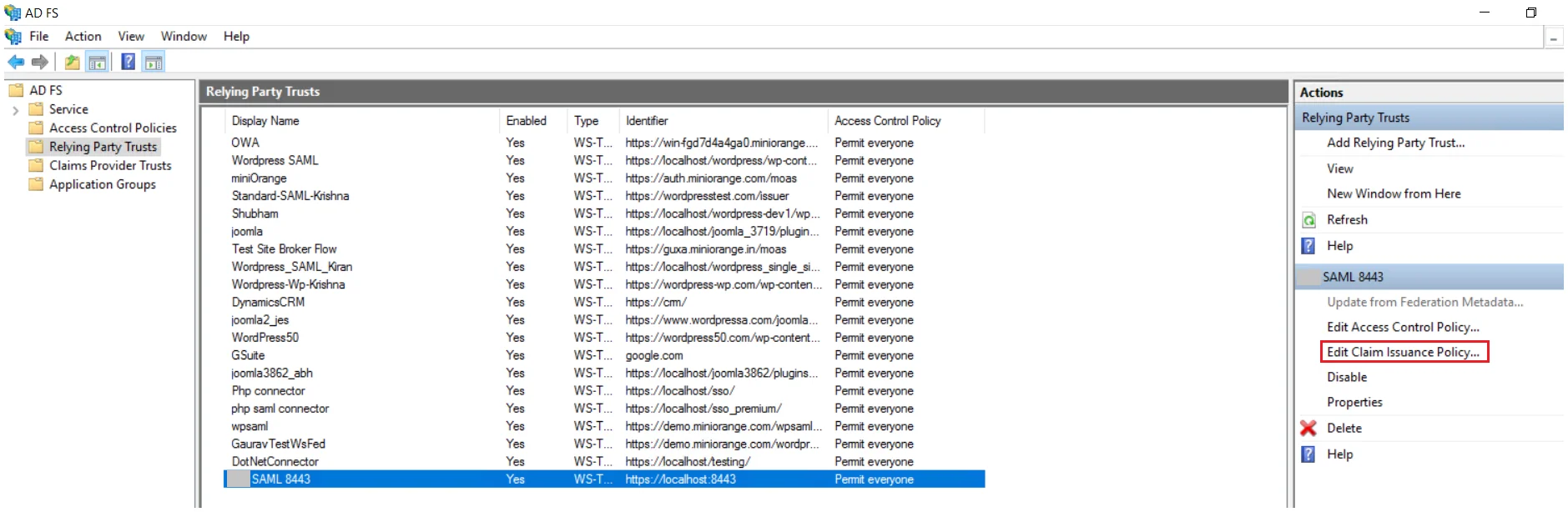Open the Action menu
The image size is (1568, 512).
(83, 37)
